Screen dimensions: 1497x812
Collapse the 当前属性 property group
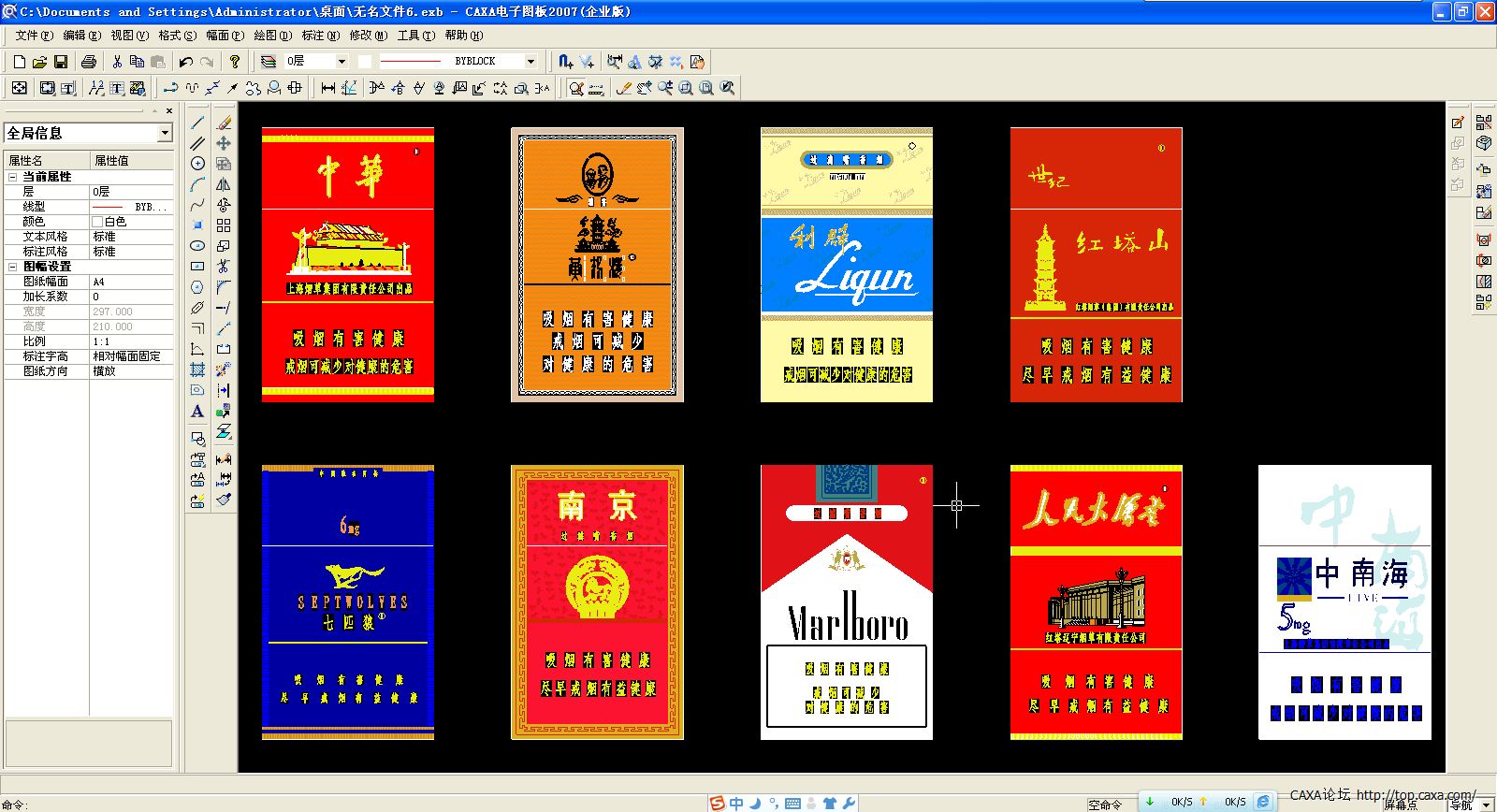click(x=13, y=177)
